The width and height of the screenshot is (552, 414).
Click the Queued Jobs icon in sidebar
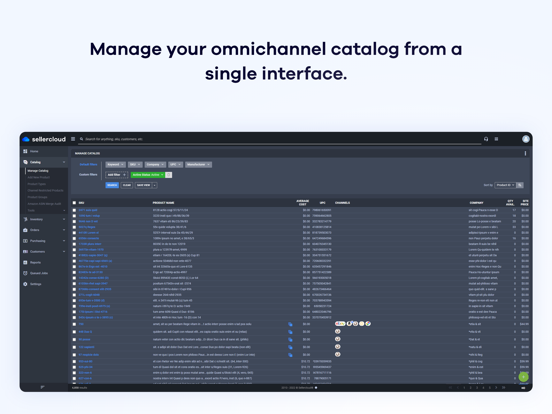pyautogui.click(x=25, y=273)
